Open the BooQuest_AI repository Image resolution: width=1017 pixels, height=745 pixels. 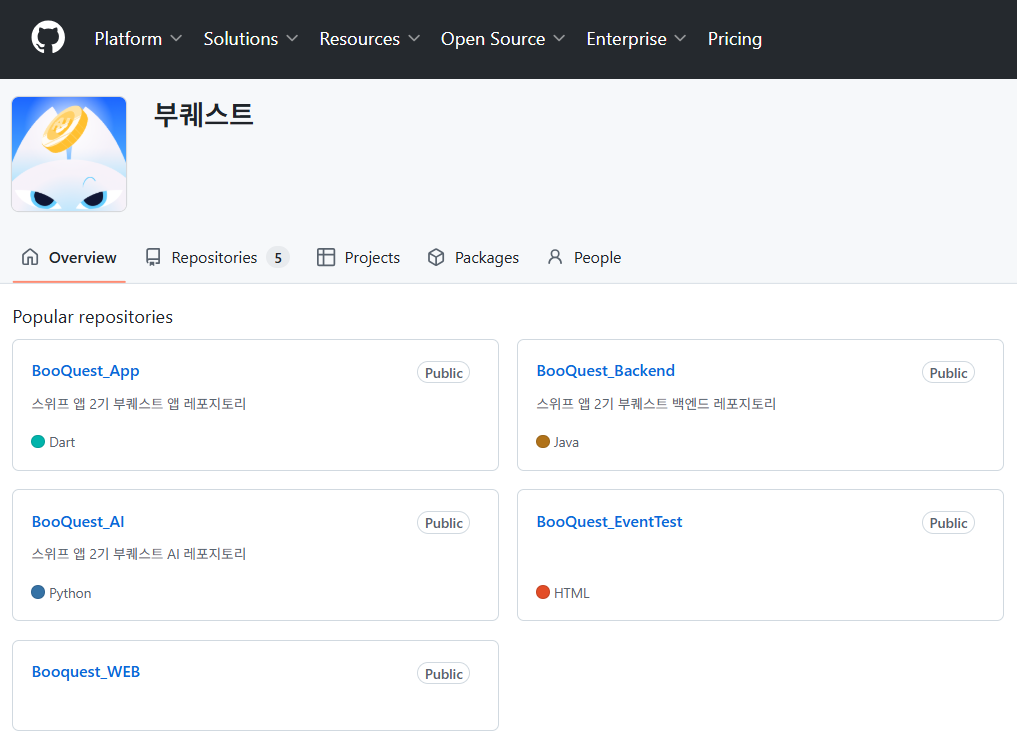pos(78,522)
